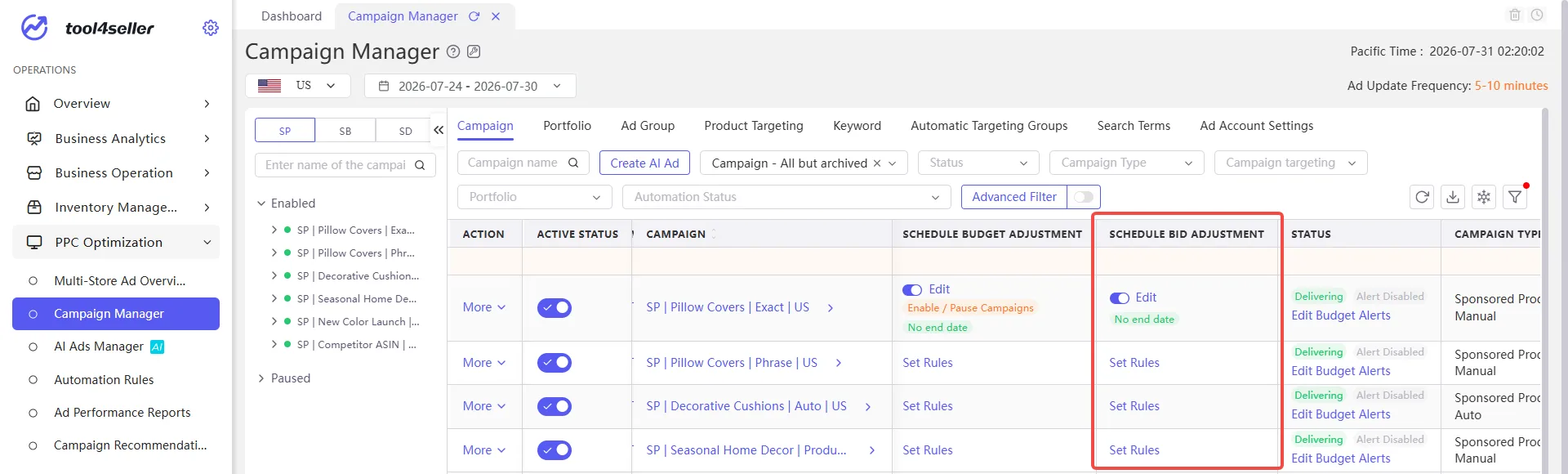The width and height of the screenshot is (1568, 474).
Task: Close the Campaign Manager tab
Action: 496,16
